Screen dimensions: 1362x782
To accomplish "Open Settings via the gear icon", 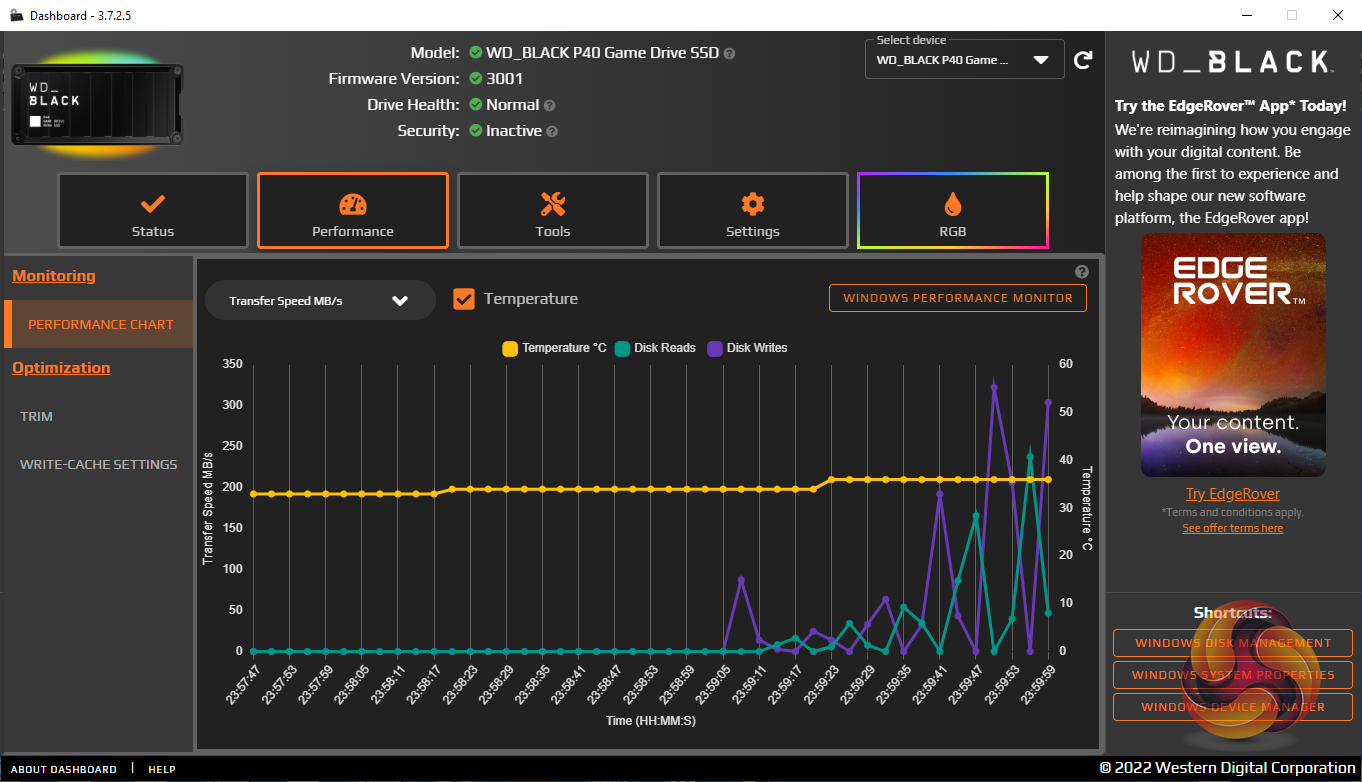I will click(752, 210).
